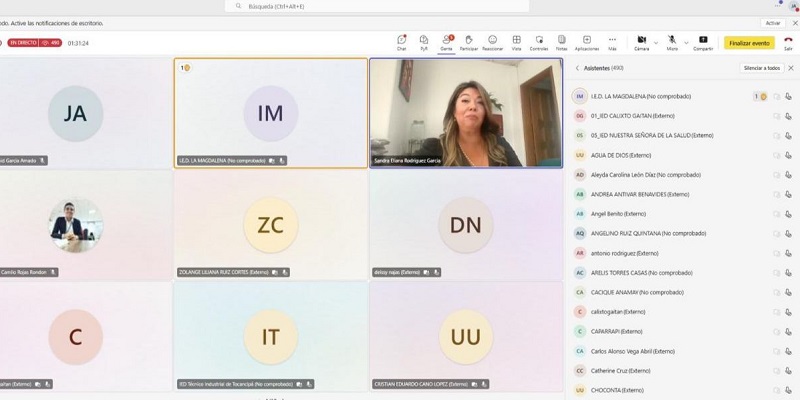Open the Vista layout options
Screen dimensions: 800x400
516,42
